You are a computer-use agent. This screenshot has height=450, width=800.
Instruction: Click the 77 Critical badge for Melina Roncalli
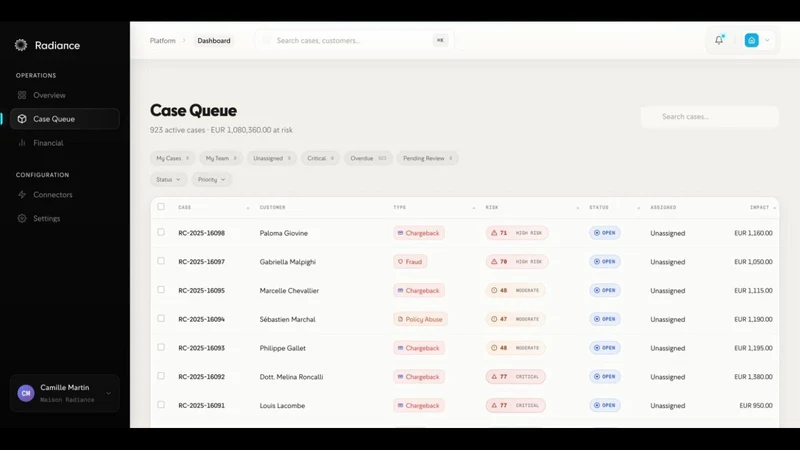515,377
